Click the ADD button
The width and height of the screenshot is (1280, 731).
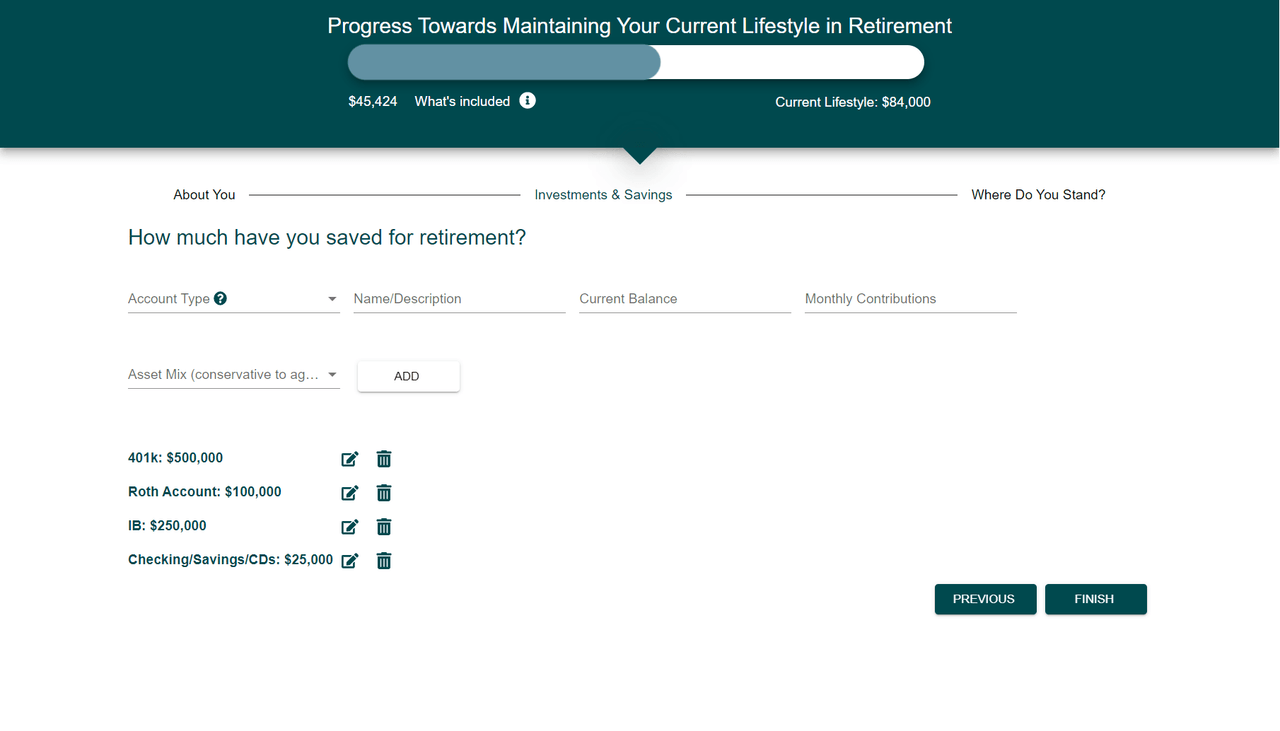coord(408,376)
